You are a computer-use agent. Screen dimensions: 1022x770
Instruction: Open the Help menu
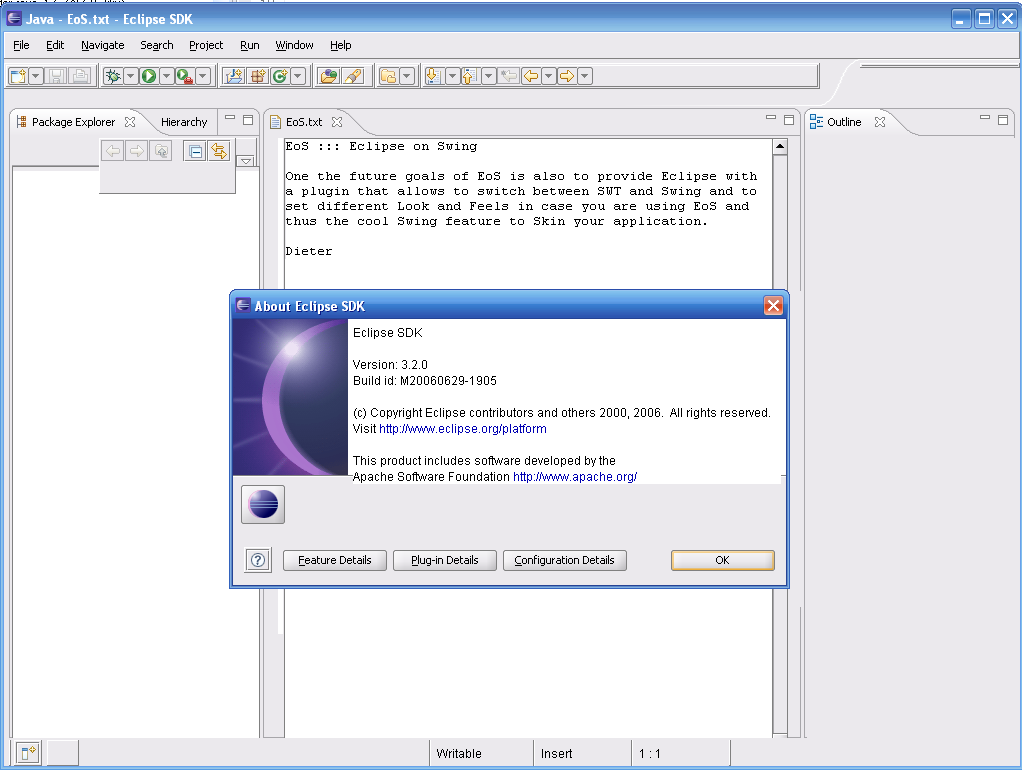pos(340,45)
